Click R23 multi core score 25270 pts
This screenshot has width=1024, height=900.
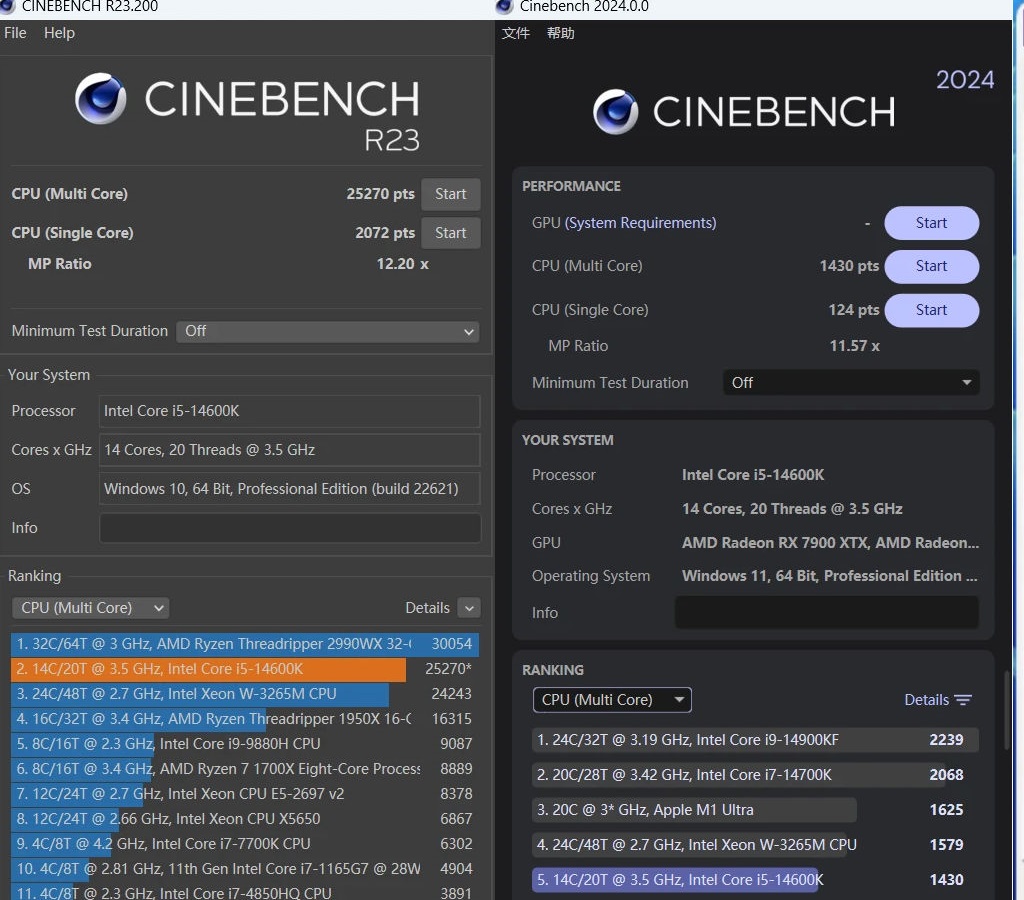coord(380,194)
